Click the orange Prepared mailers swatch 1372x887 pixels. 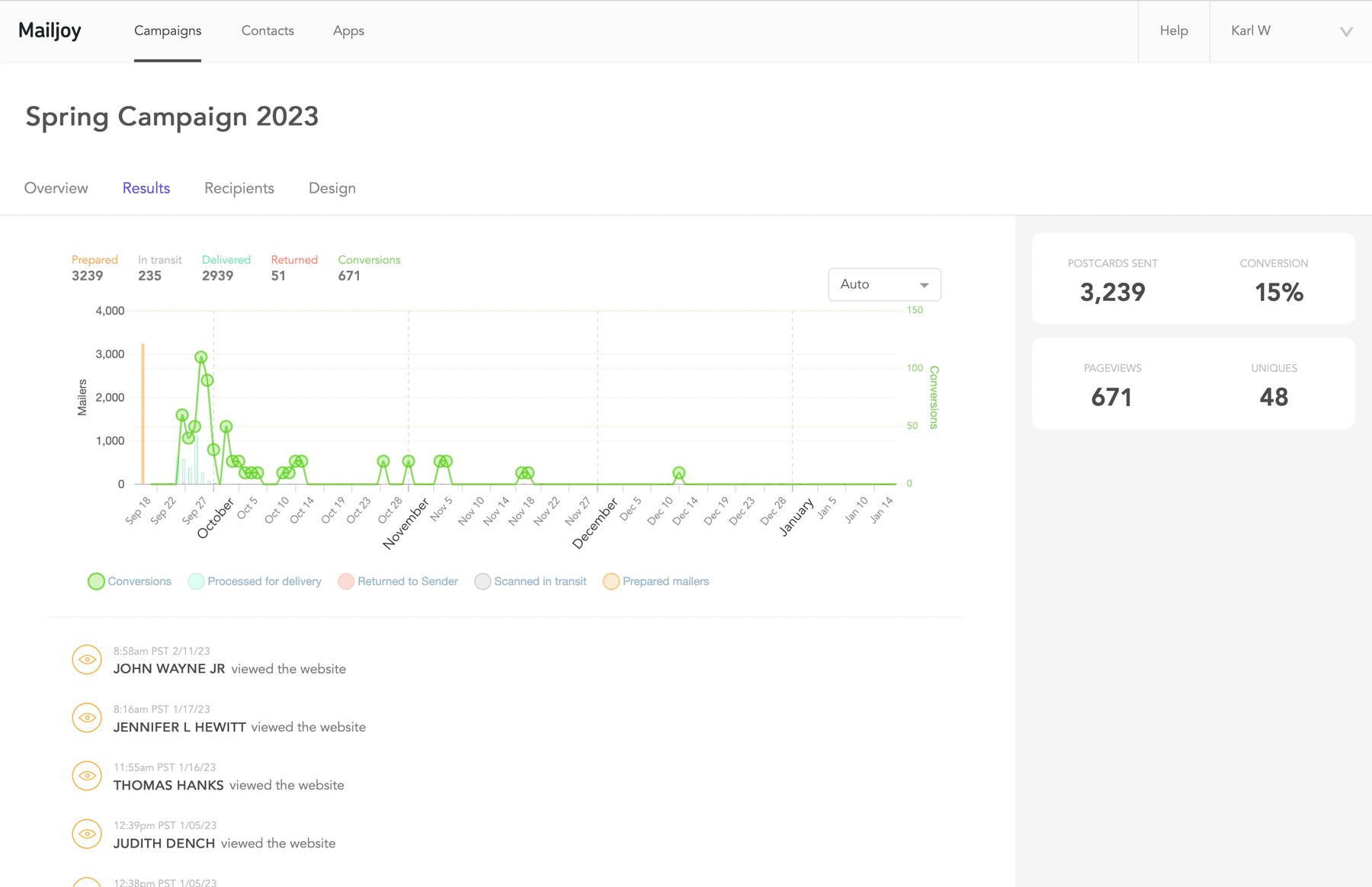point(611,581)
